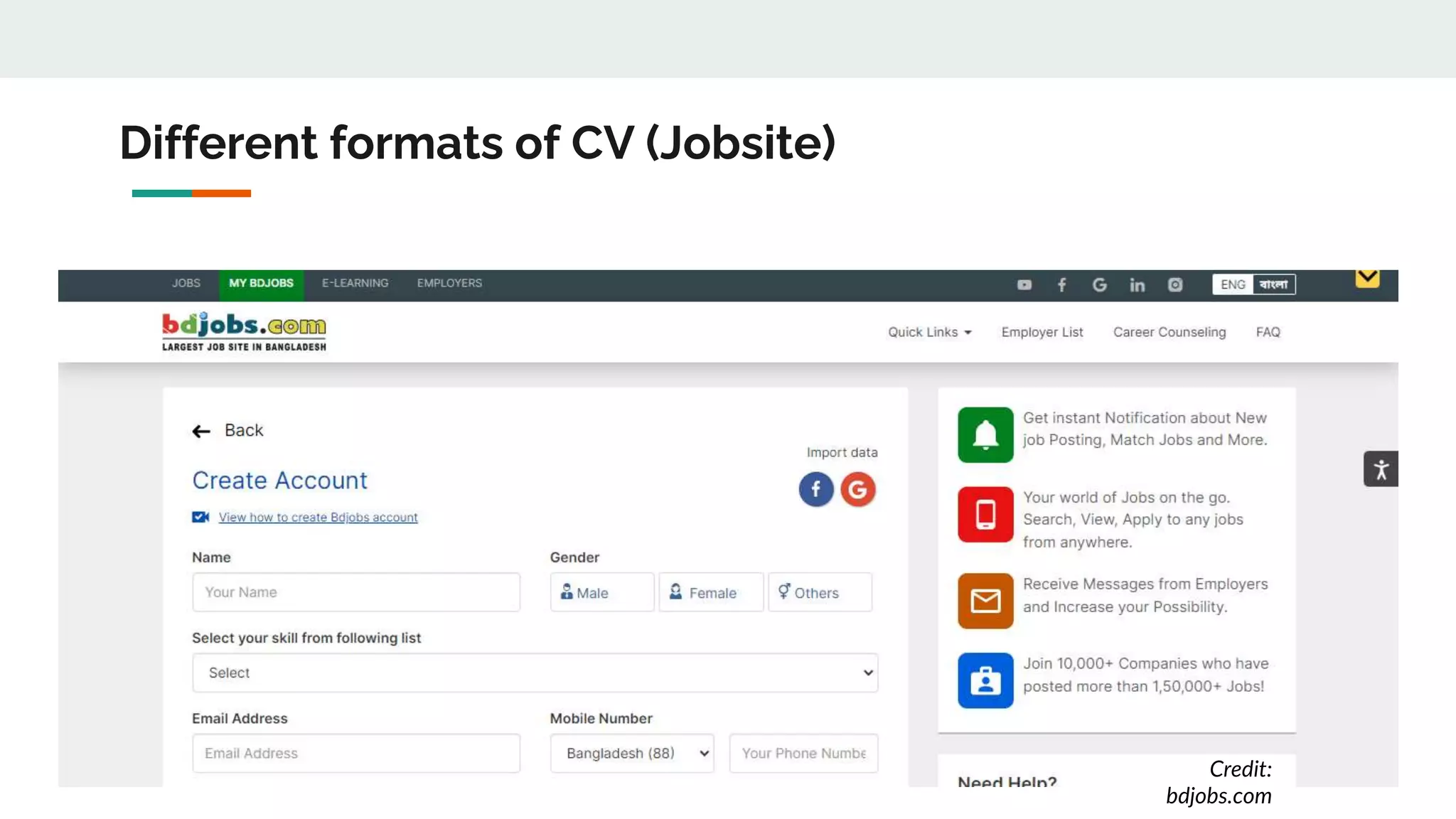Open View how to create Bdjobs account link
The image size is (1456, 819).
pos(318,518)
